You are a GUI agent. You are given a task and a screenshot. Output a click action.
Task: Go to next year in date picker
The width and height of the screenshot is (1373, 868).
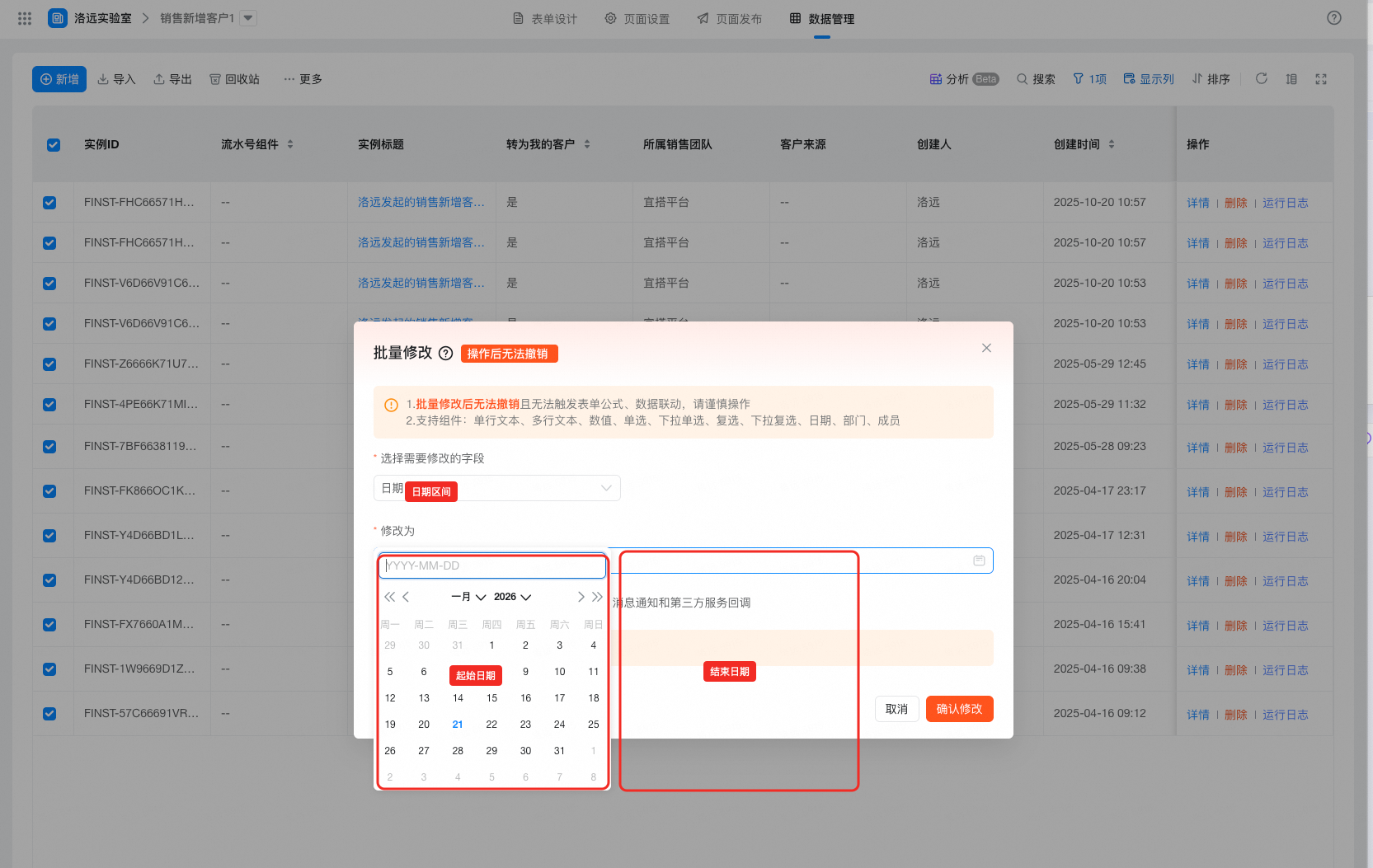[x=598, y=597]
